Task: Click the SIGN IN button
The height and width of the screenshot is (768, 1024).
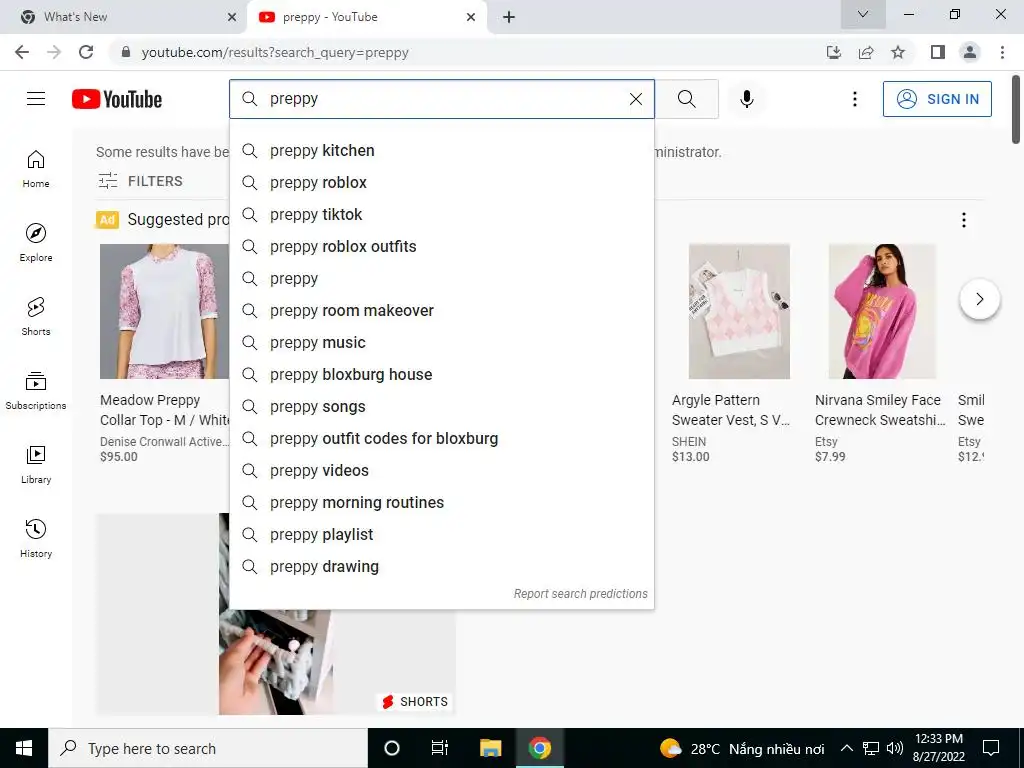Action: click(x=937, y=99)
